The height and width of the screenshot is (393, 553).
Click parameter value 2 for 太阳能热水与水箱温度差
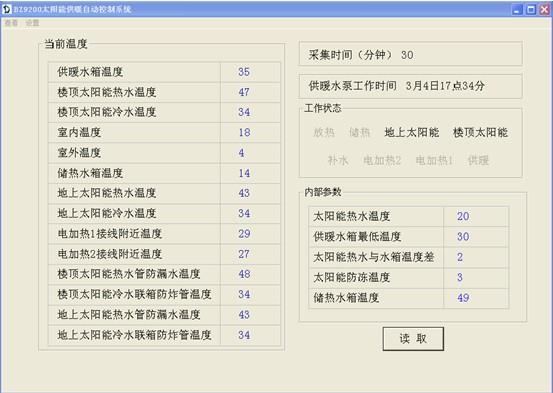[x=460, y=257]
